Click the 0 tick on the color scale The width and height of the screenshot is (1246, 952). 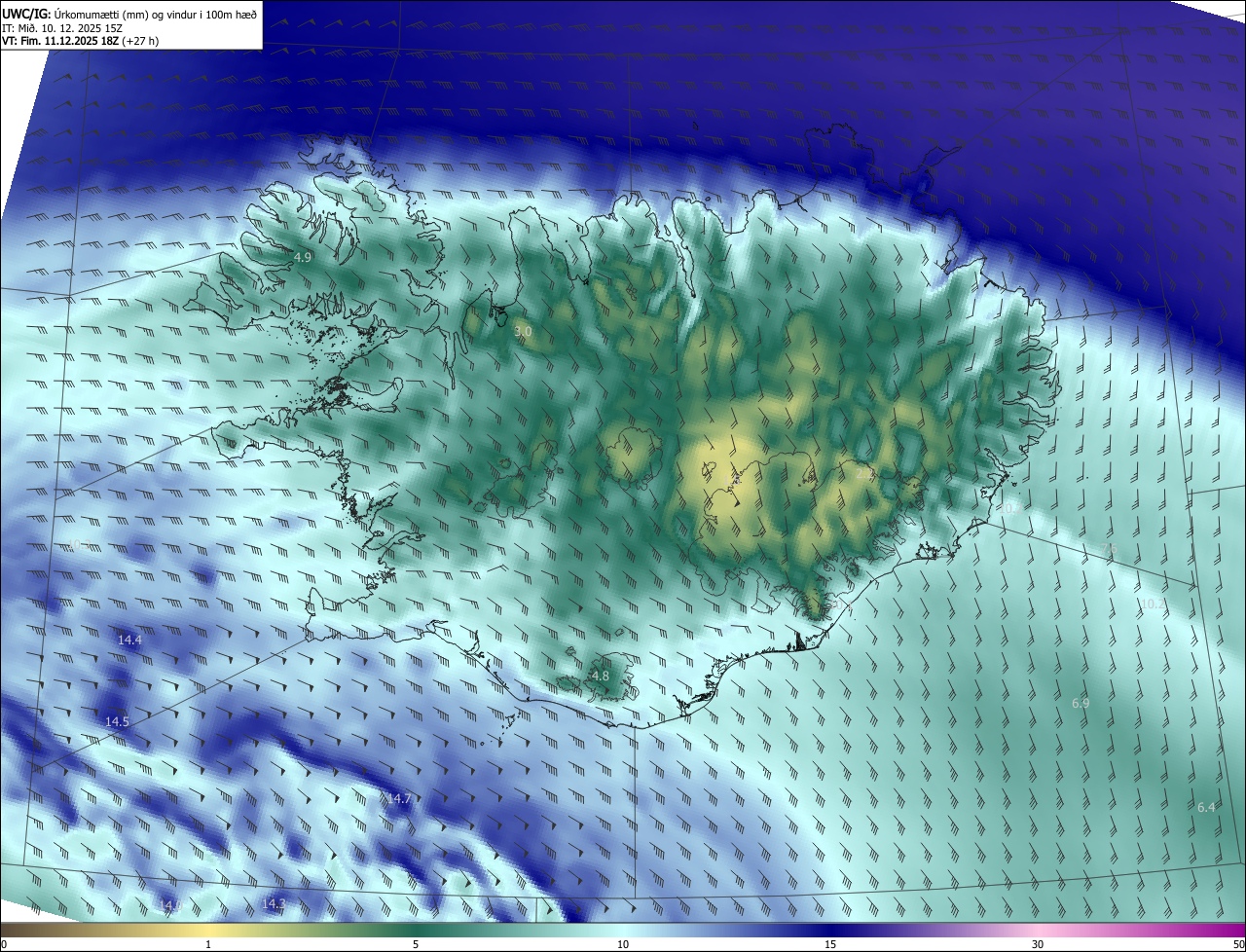click(x=4, y=944)
